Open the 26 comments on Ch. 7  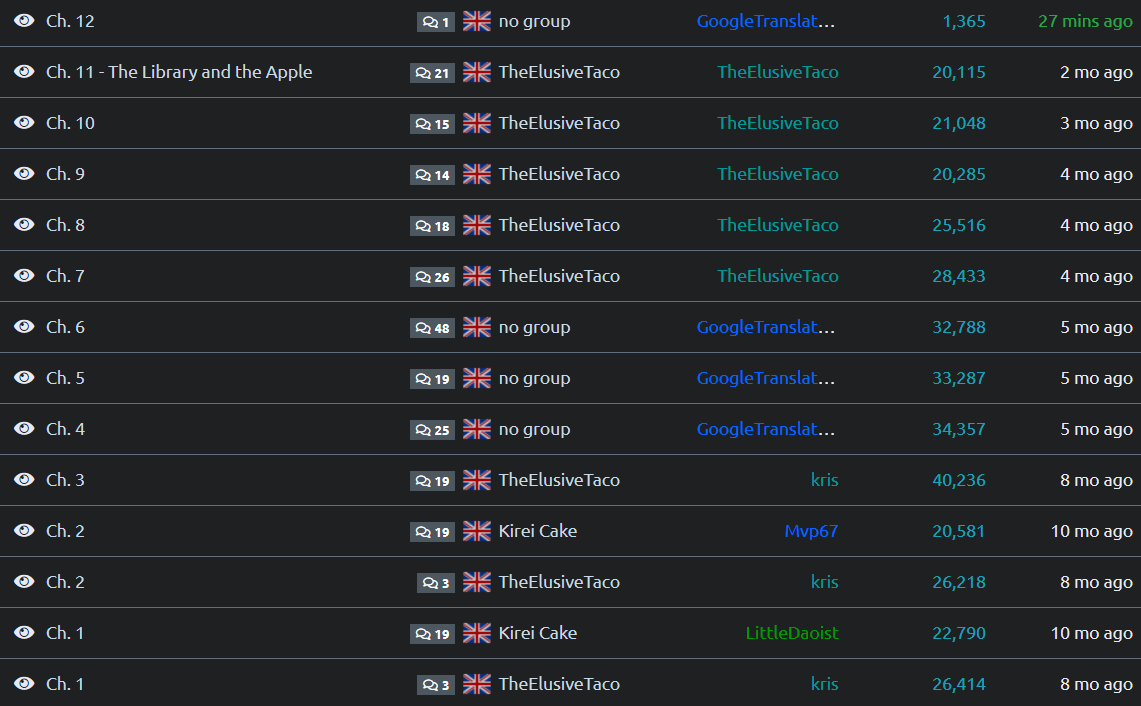432,277
